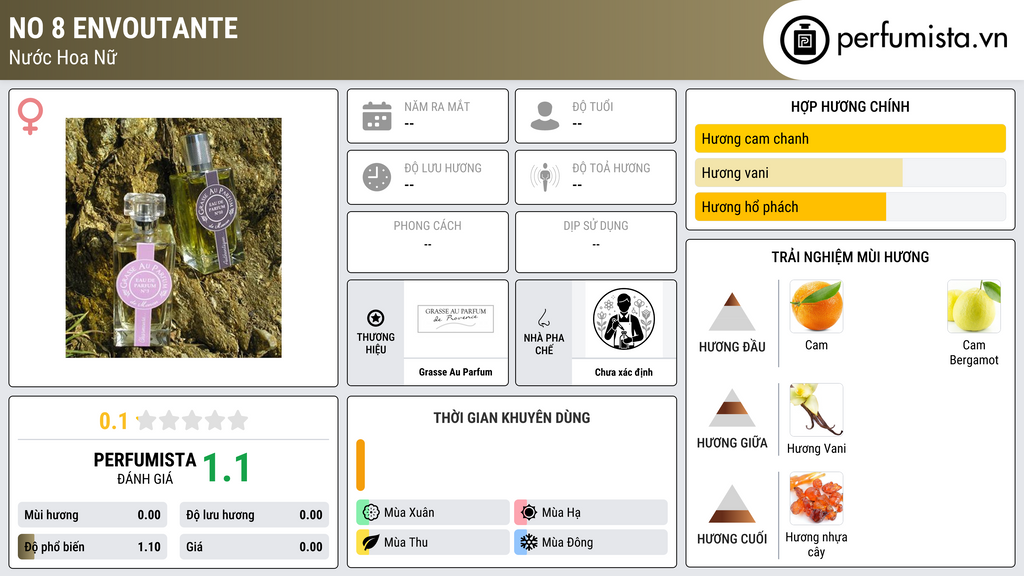The height and width of the screenshot is (576, 1024).
Task: Click the Hương hổ phách accord bar
Action: click(850, 207)
